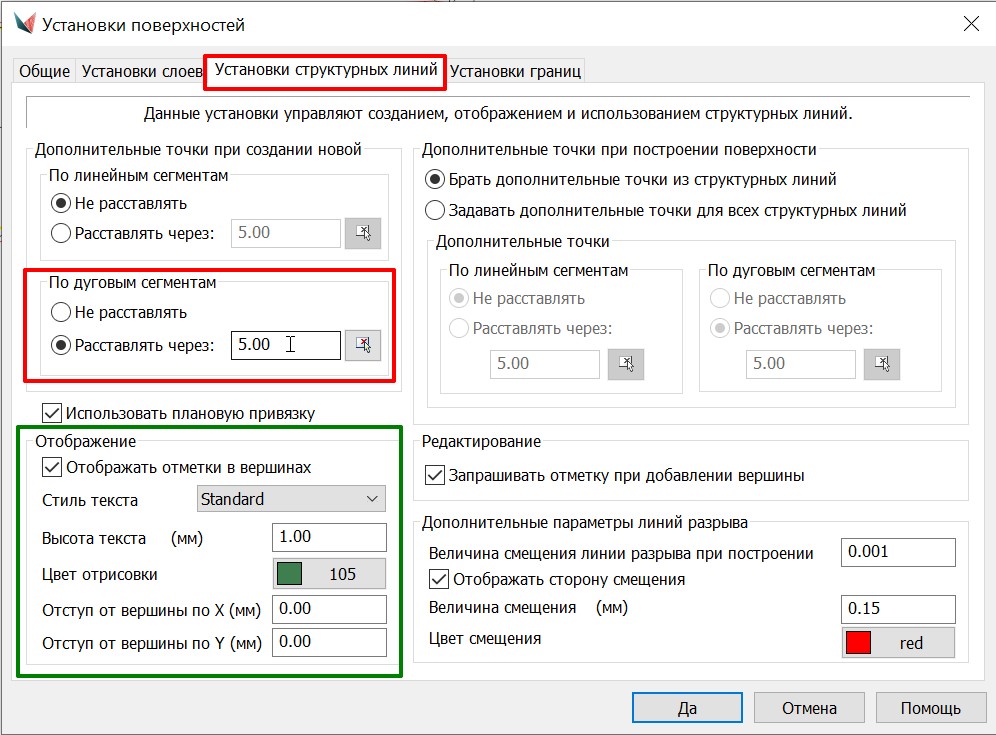Disable 'Отображать отметки в вершинах' checkbox

point(51,467)
